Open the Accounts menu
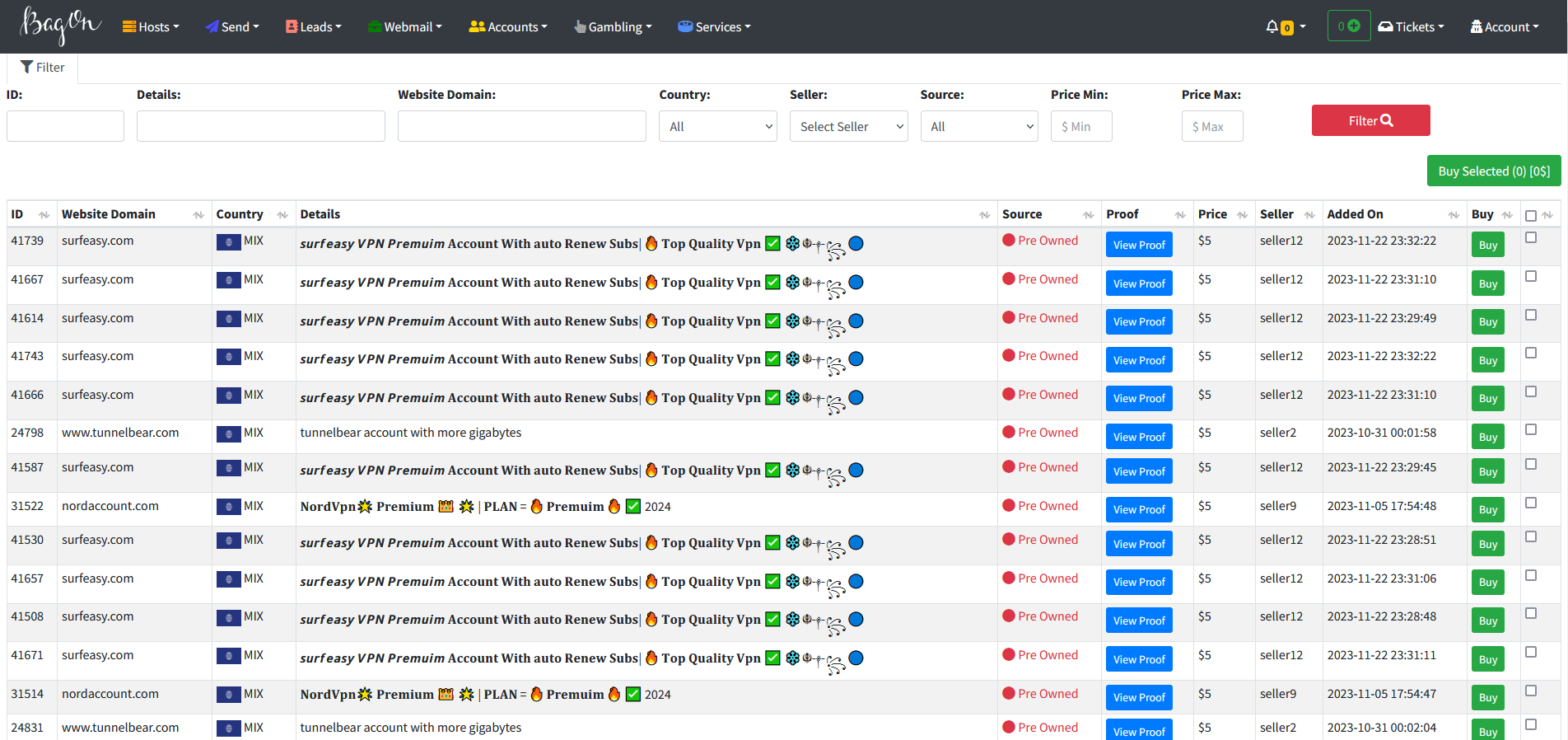This screenshot has width=1568, height=740. pyautogui.click(x=508, y=27)
